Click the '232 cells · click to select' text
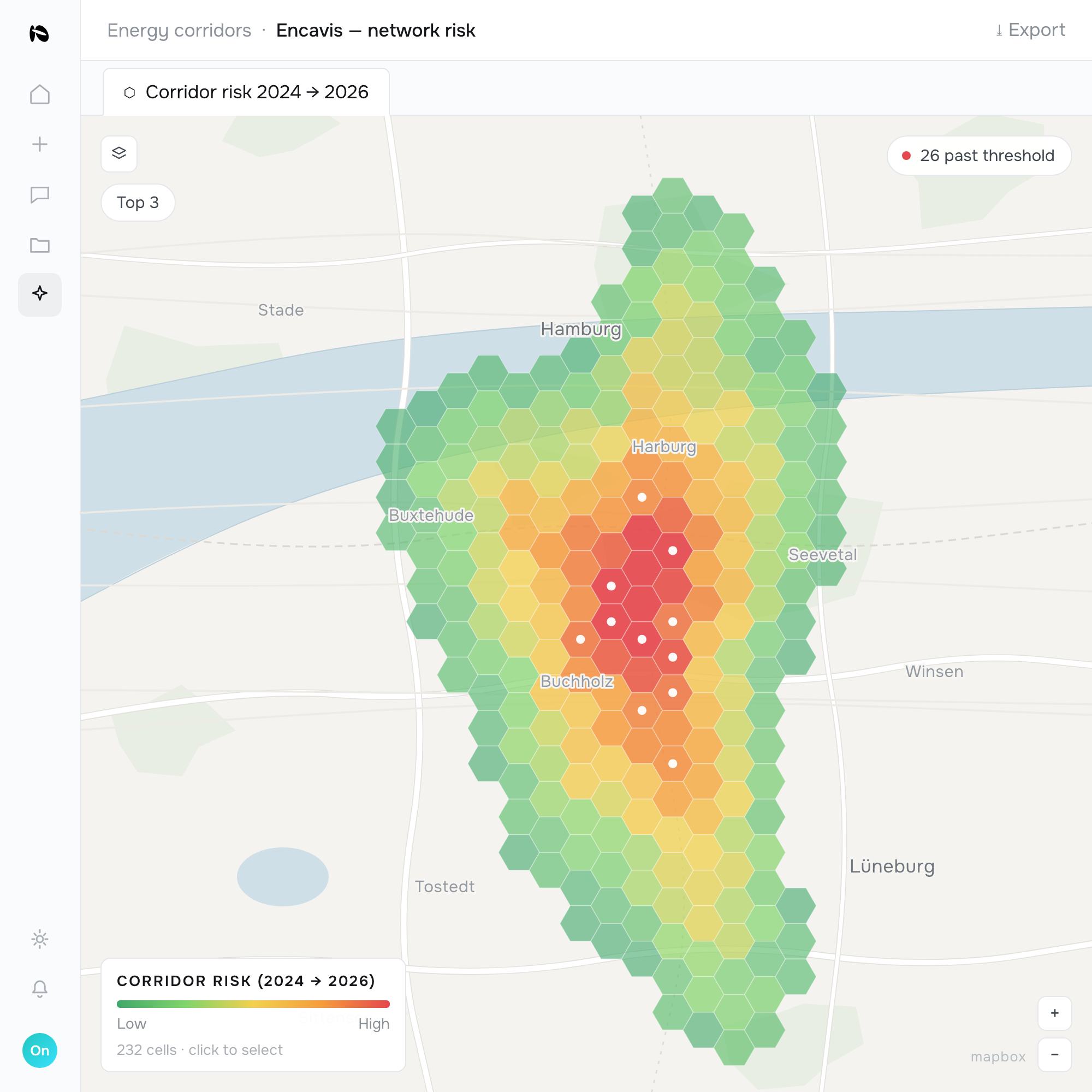The image size is (1092, 1092). pyautogui.click(x=199, y=1050)
